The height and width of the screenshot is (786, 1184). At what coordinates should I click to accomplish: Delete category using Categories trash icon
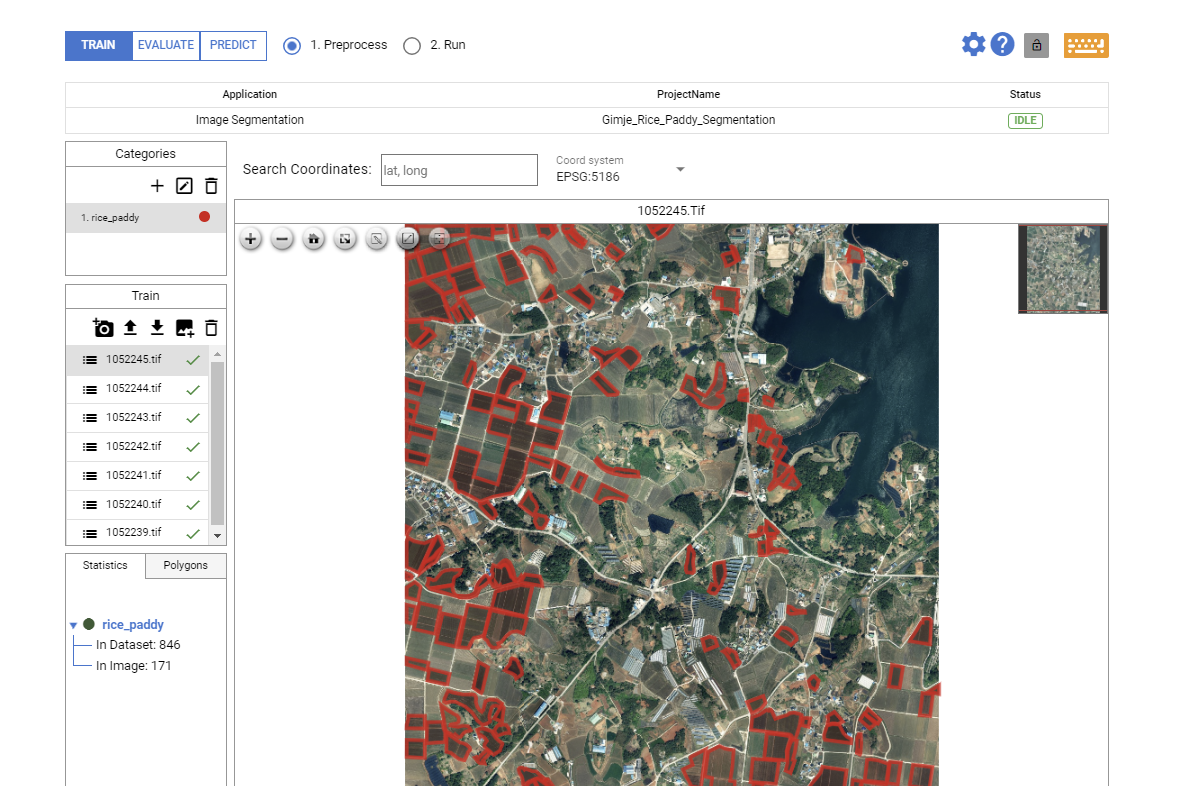[211, 186]
